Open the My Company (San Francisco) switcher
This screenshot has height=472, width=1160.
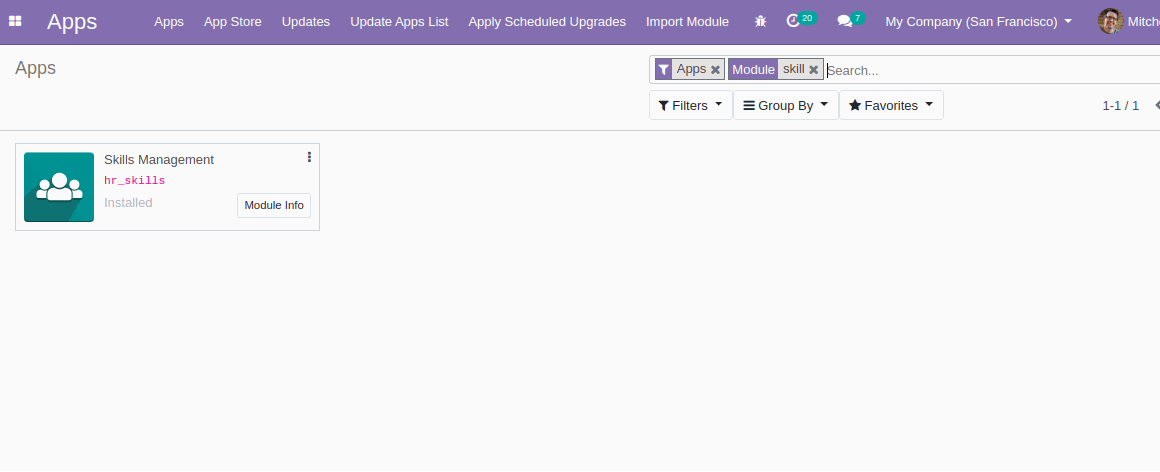click(979, 21)
